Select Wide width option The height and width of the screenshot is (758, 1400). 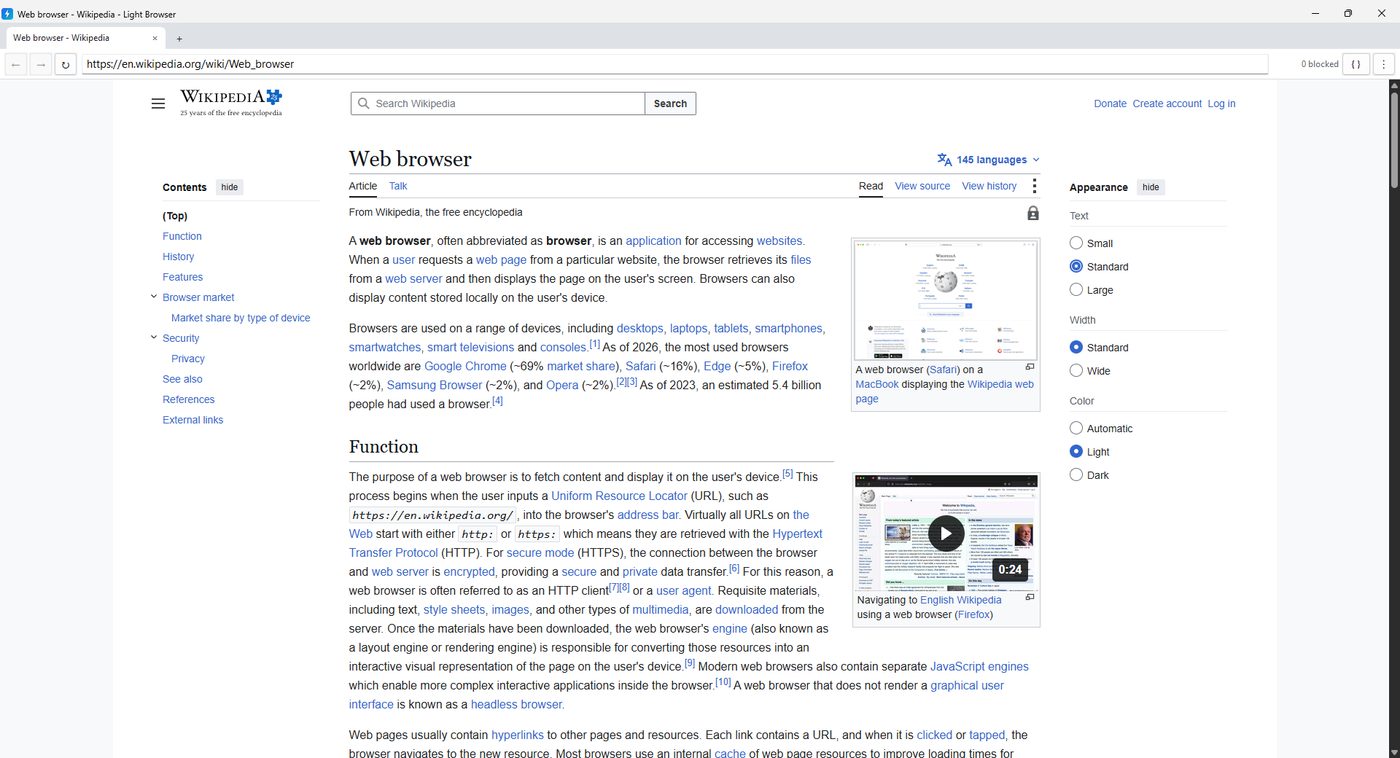[x=1076, y=371]
